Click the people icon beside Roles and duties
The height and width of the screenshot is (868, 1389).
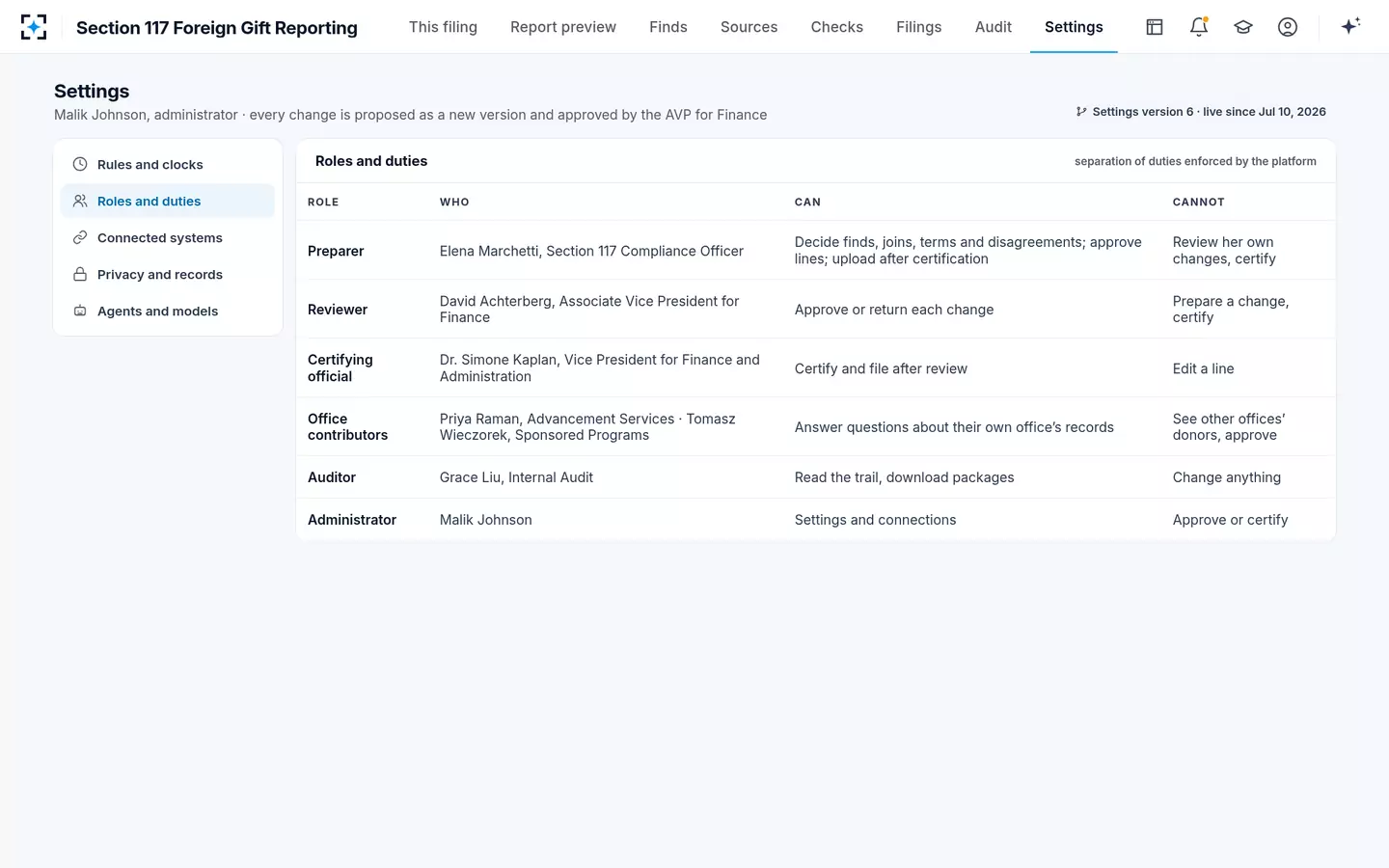80,202
